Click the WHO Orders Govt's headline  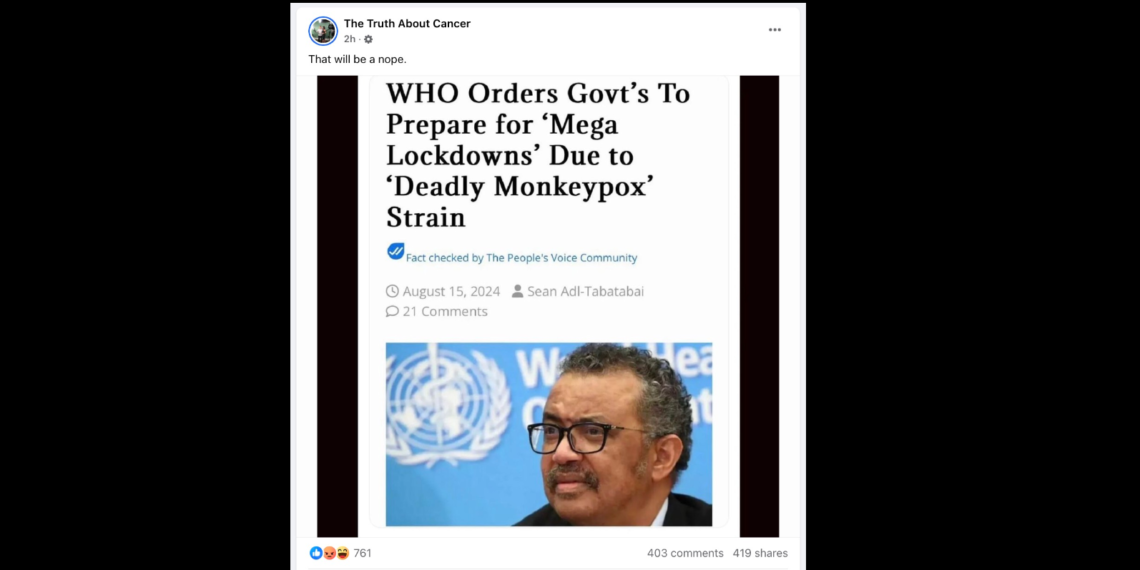[538, 155]
